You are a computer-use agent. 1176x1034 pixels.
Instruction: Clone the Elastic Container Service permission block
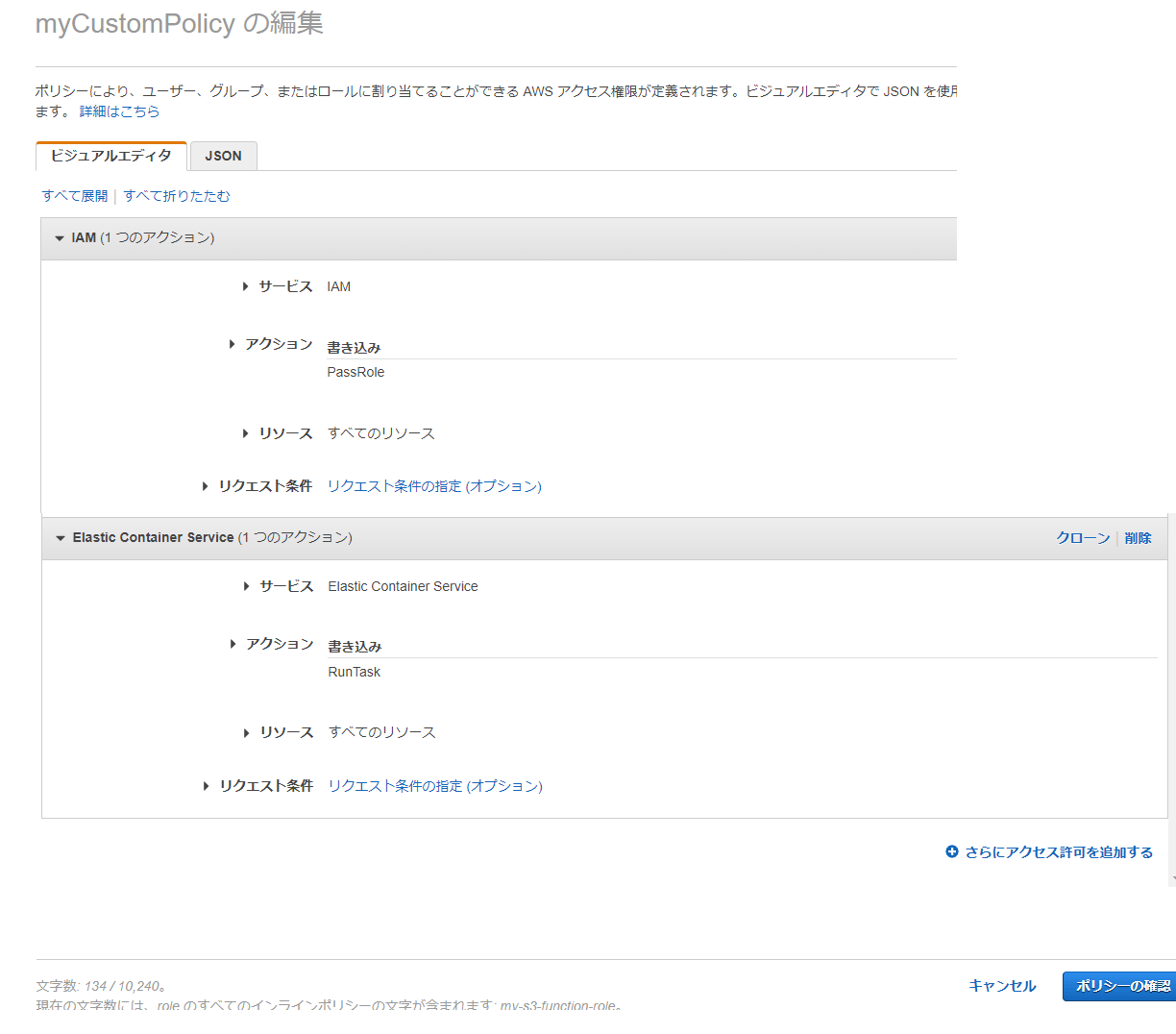tap(1083, 538)
